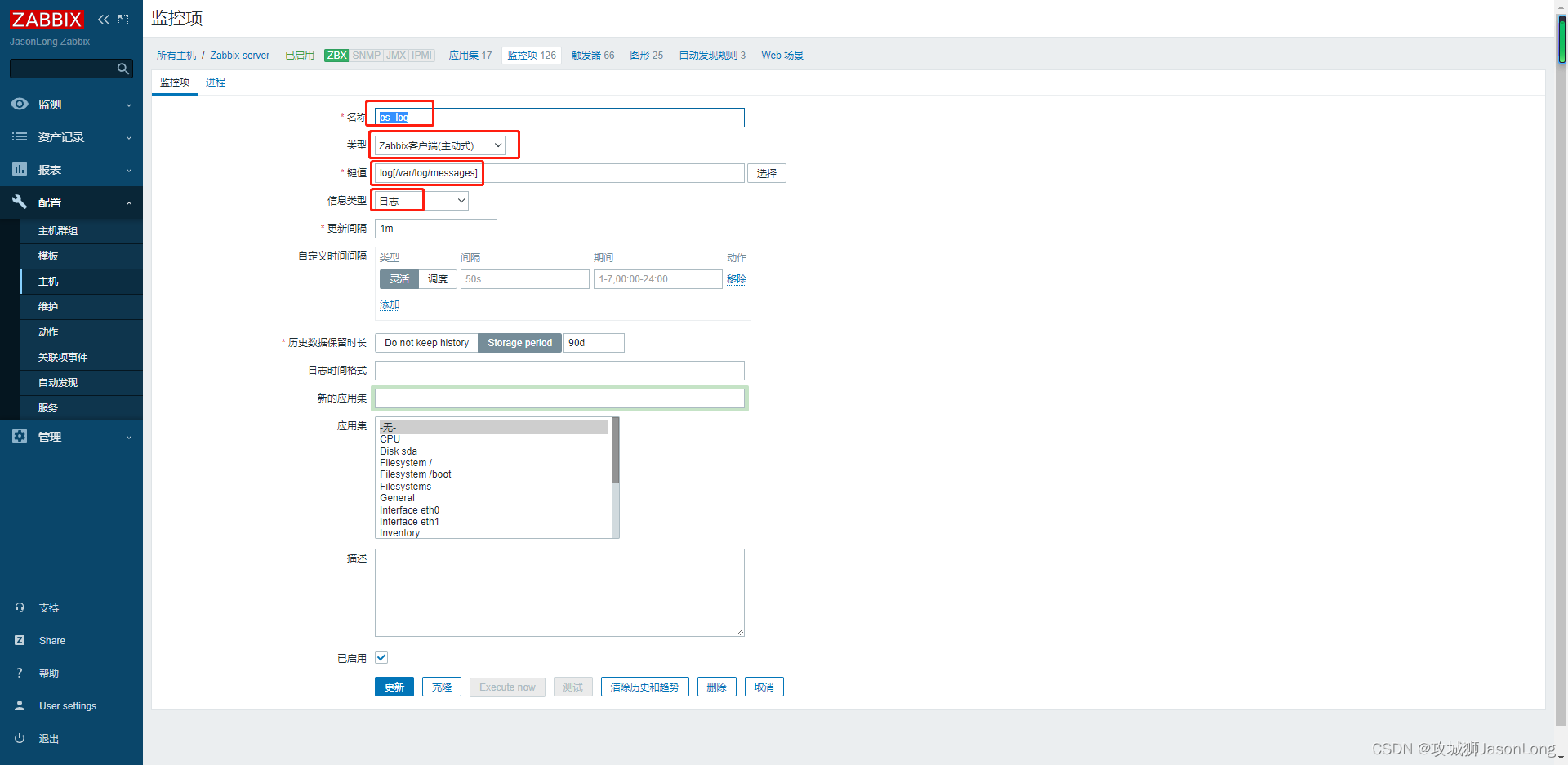Choose Storage period option
Screen dimensions: 1568x765
519,343
